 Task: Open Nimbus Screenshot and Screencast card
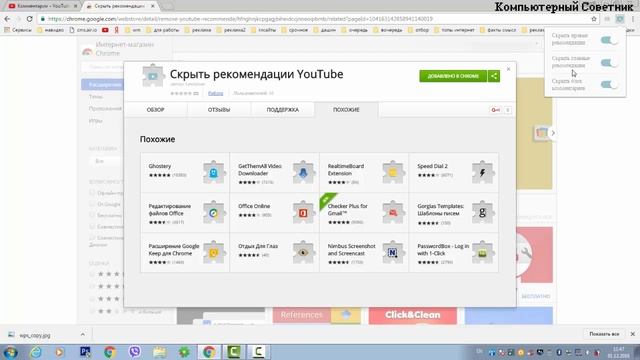[364, 252]
